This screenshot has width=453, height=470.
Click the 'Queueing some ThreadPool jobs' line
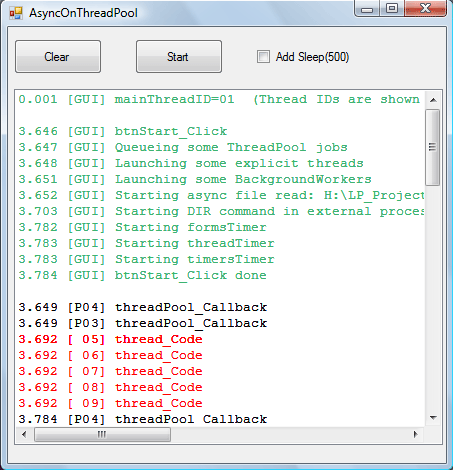(x=183, y=147)
